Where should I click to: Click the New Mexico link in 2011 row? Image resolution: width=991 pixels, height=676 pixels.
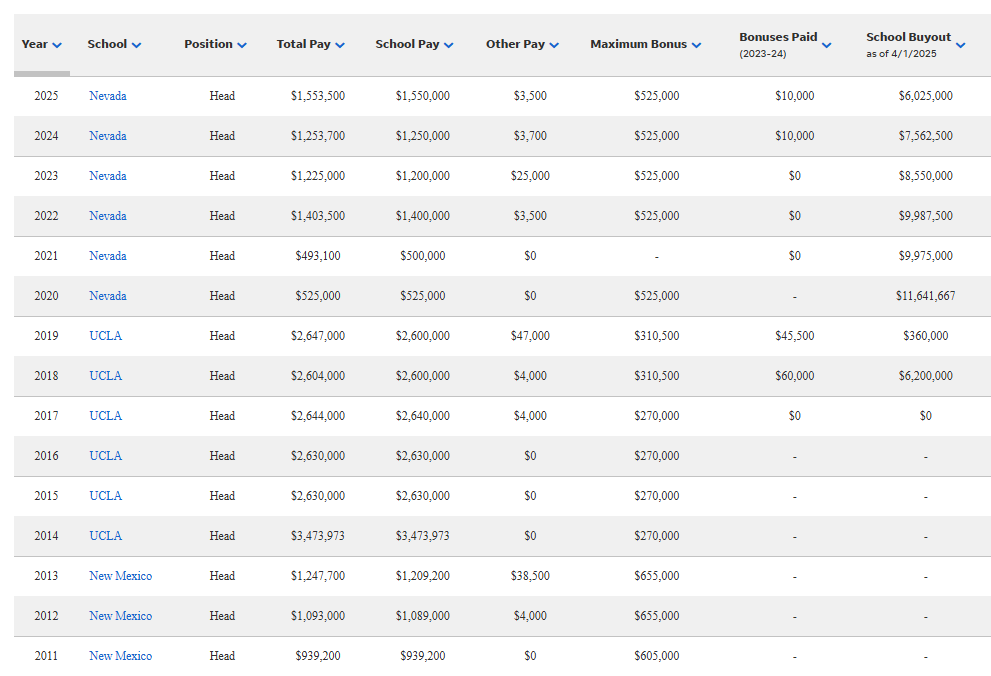pos(120,656)
